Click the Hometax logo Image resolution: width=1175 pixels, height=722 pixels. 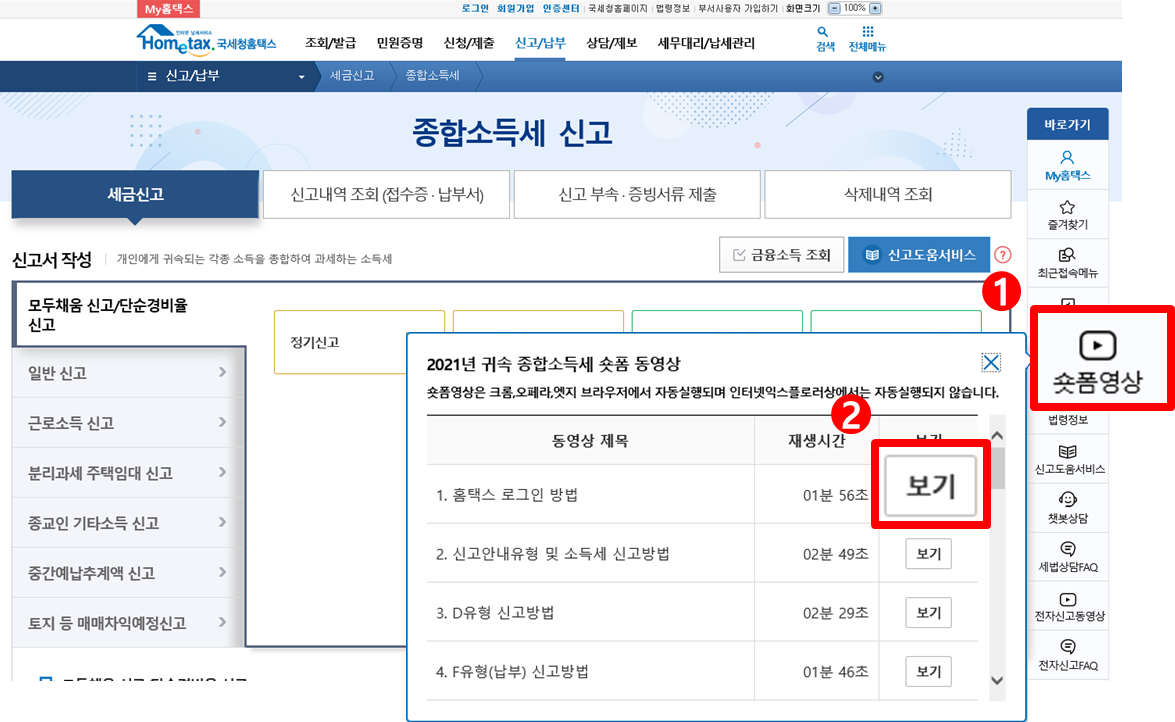pos(206,40)
